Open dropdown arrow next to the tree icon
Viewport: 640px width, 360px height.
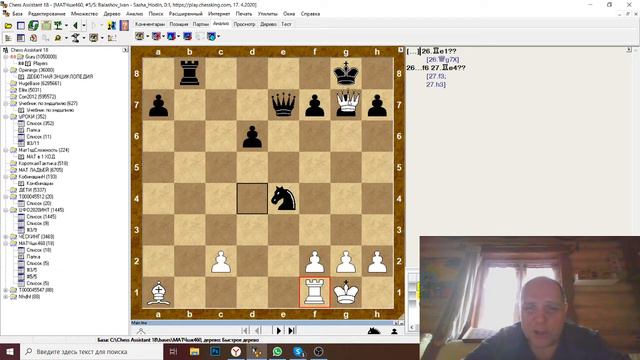pos(66,26)
